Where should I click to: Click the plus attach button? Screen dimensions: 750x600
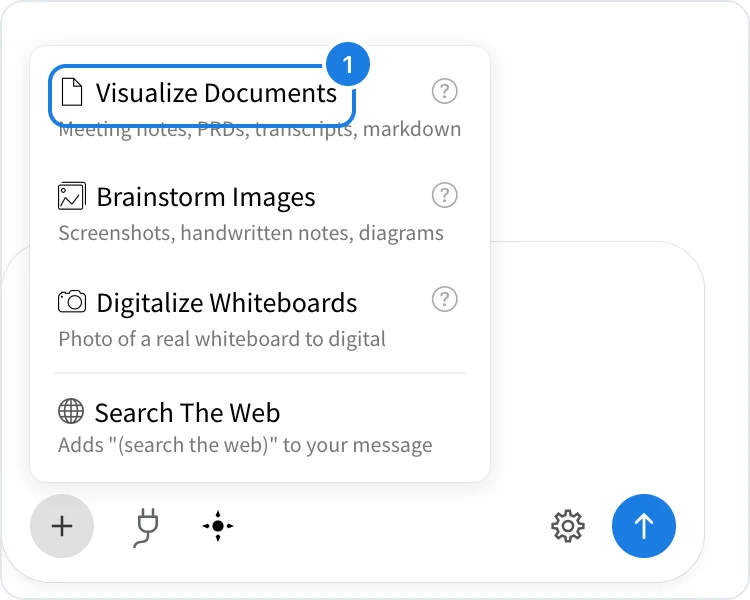[62, 526]
